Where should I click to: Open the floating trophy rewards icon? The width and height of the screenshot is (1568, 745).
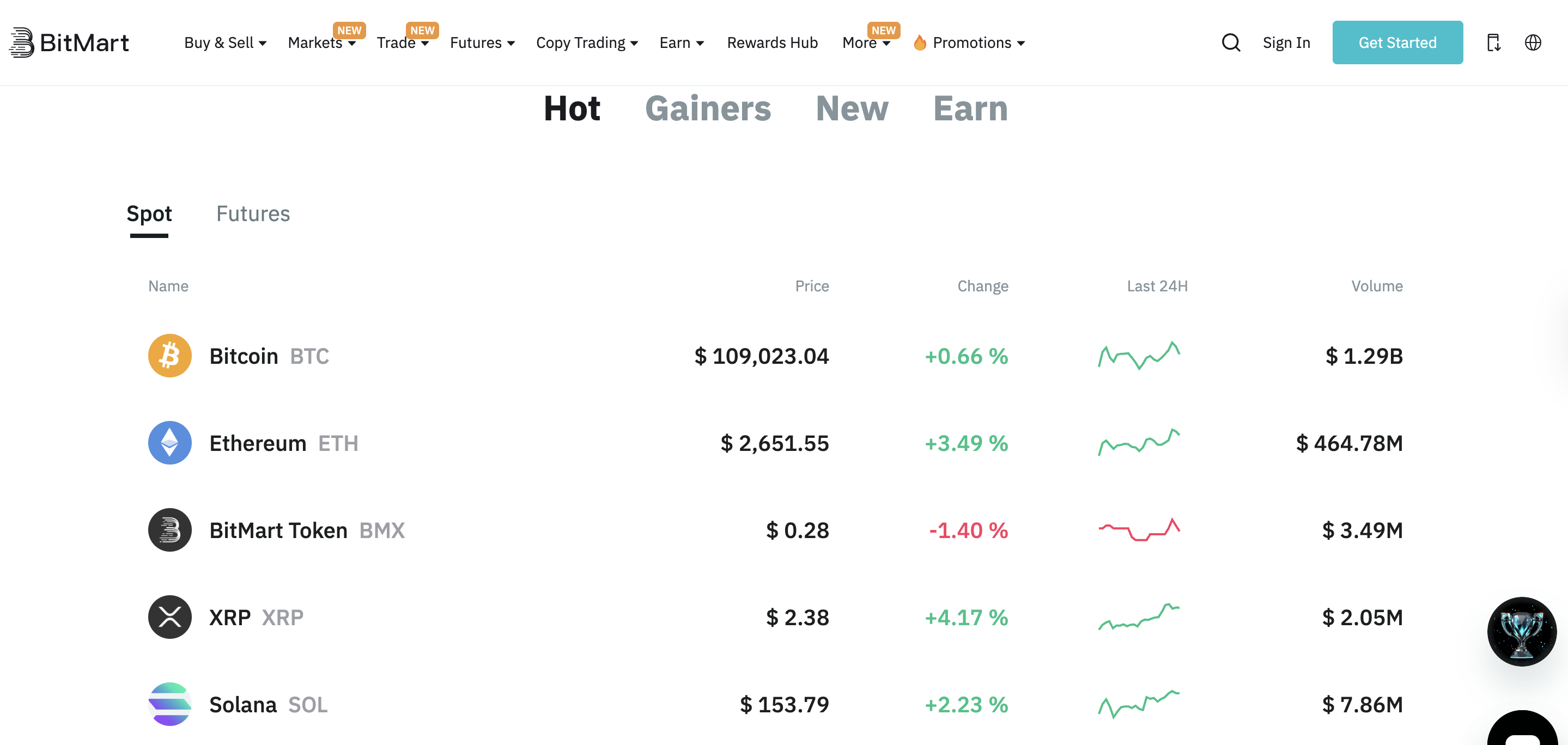(1522, 631)
